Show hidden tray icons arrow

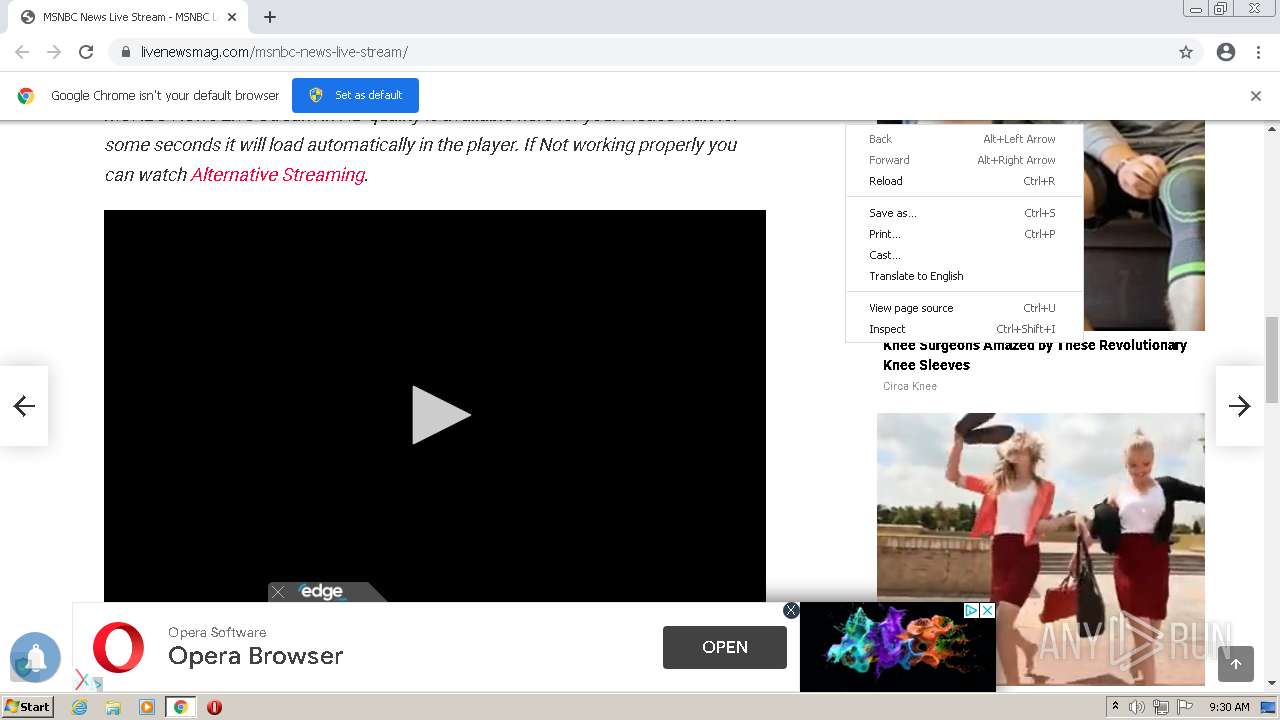click(1115, 707)
